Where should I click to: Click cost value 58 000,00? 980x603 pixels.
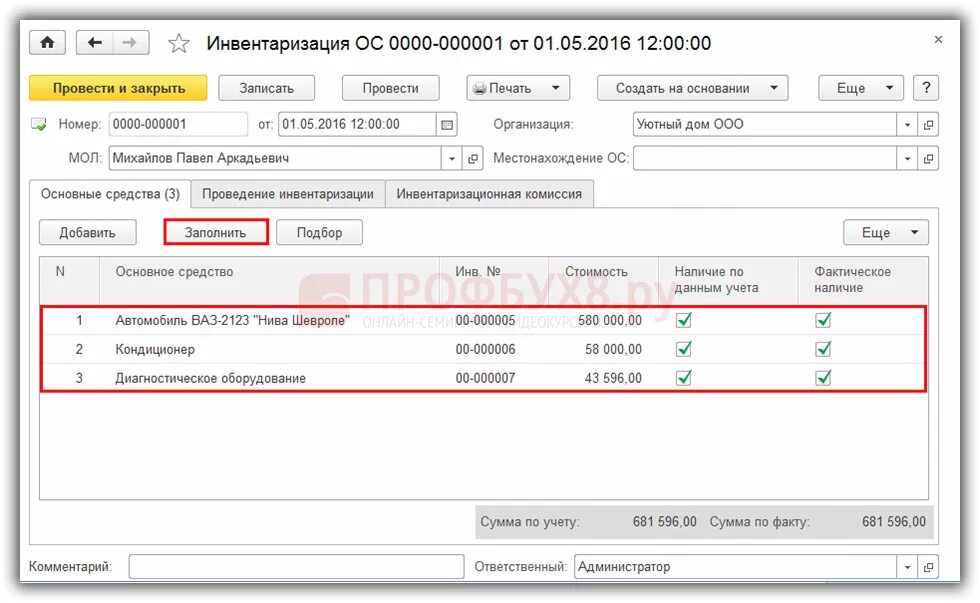coord(613,349)
